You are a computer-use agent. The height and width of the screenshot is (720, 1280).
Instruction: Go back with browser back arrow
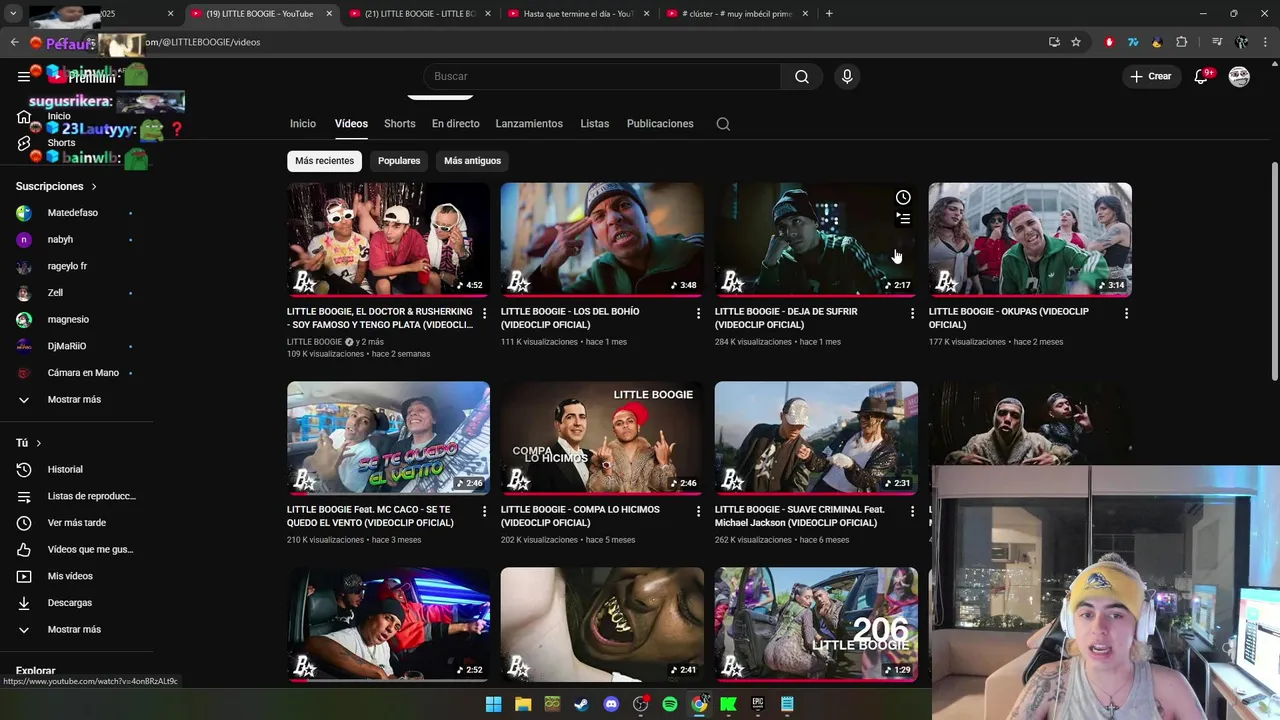(14, 42)
